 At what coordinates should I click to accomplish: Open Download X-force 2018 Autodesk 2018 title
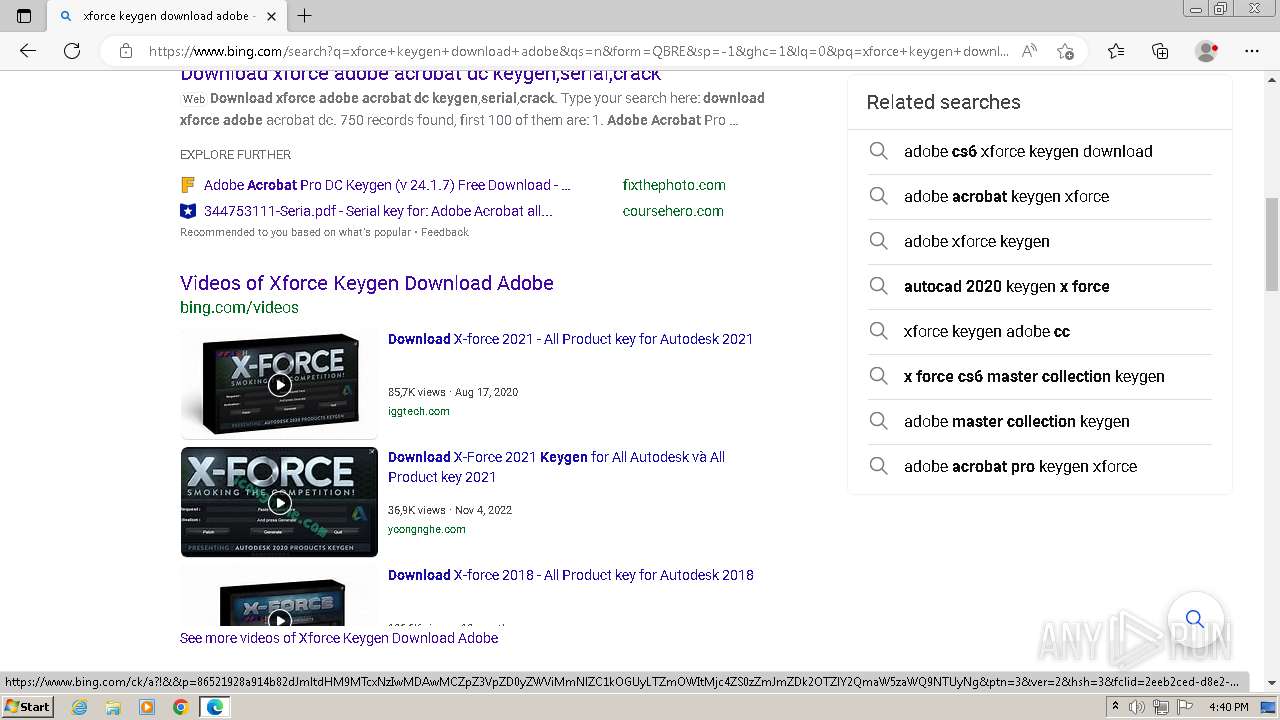(x=570, y=575)
